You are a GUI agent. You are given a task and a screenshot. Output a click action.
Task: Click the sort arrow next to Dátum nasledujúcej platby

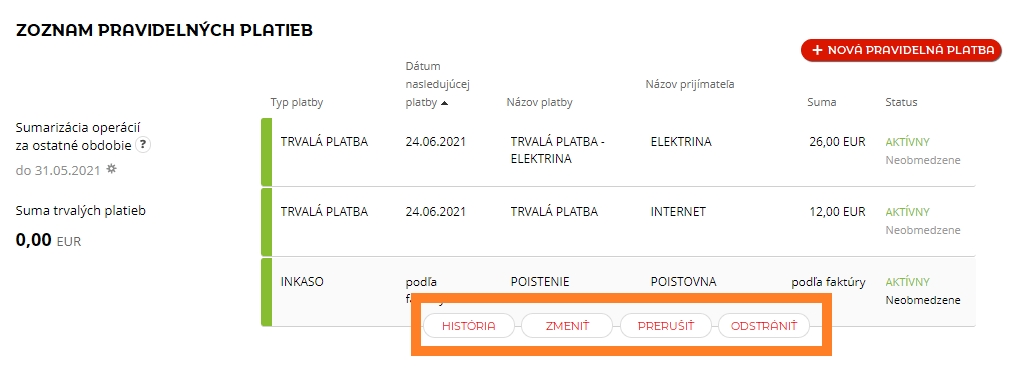coord(444,103)
